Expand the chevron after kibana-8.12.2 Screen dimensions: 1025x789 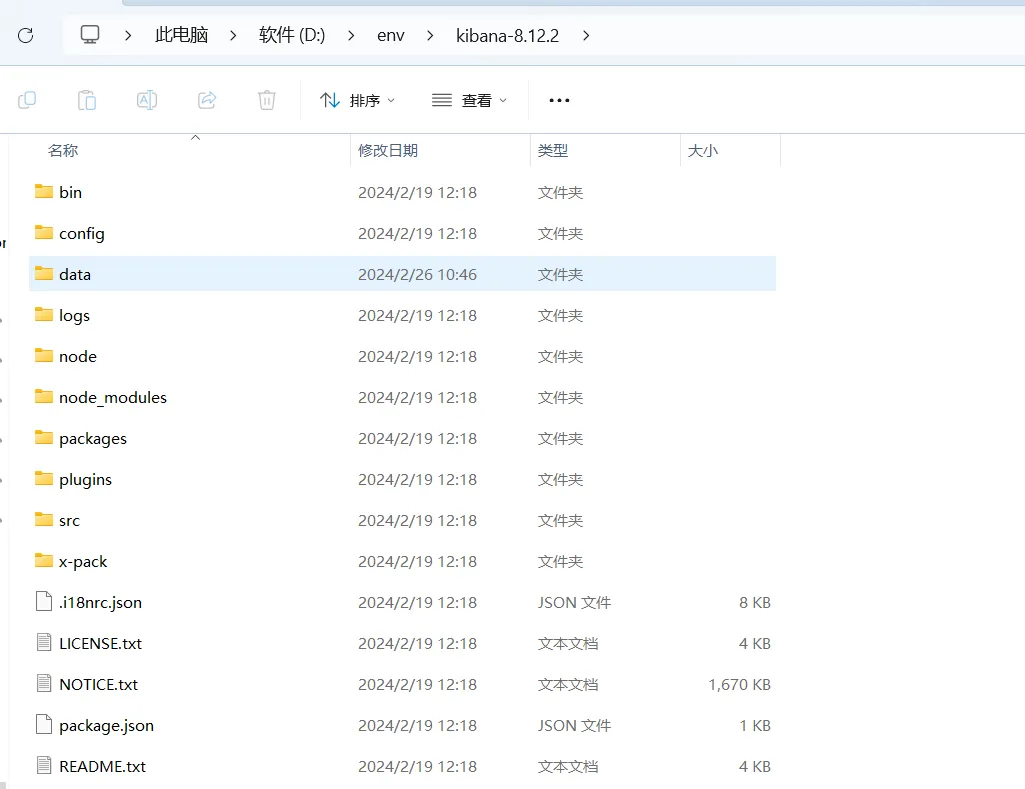coord(586,35)
